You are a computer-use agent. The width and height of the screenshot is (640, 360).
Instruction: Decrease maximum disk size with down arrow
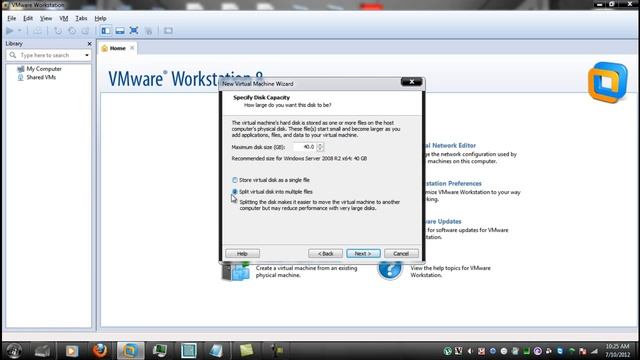(320, 149)
